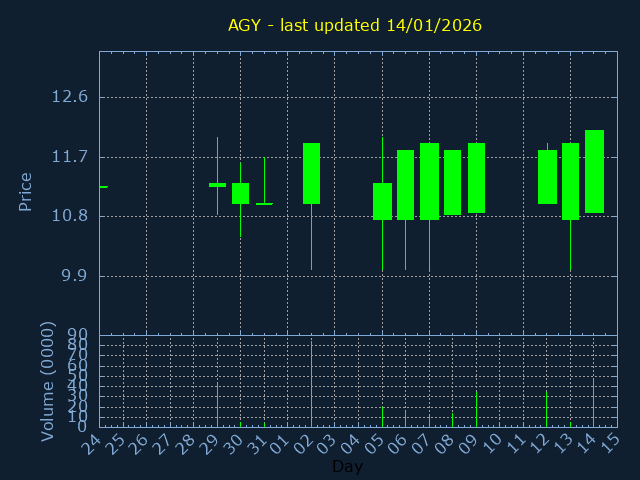Click the volume bar for day 14
Viewport: 640px width, 480px height.
click(x=594, y=402)
